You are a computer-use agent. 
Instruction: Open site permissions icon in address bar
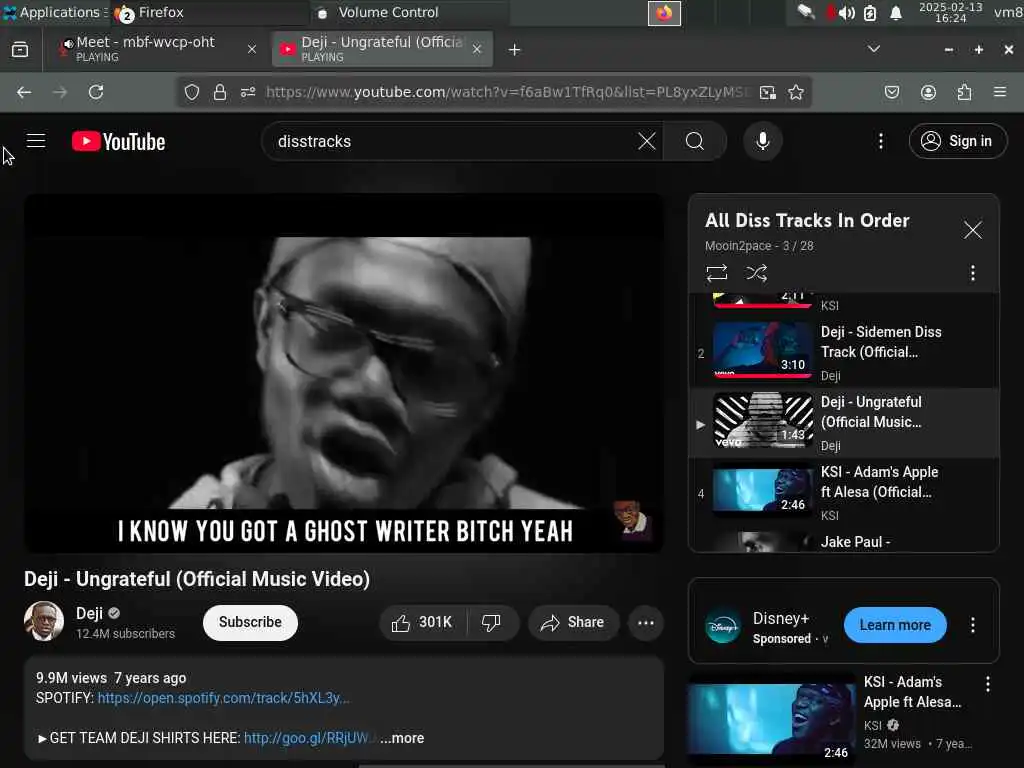[x=248, y=92]
